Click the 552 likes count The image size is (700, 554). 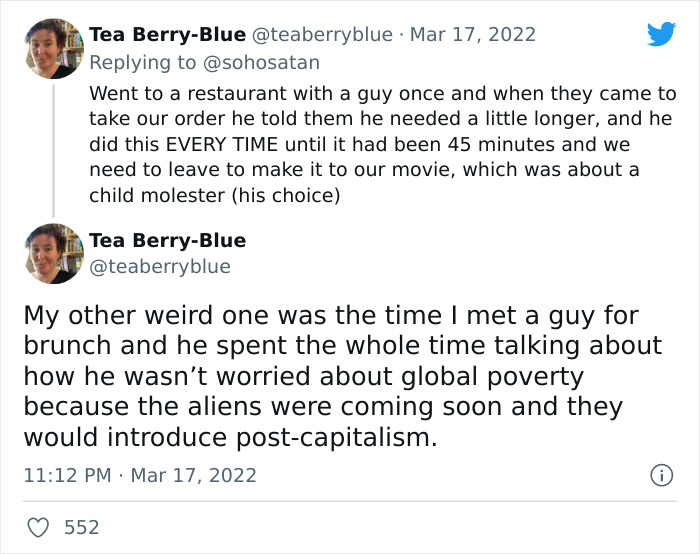point(82,527)
